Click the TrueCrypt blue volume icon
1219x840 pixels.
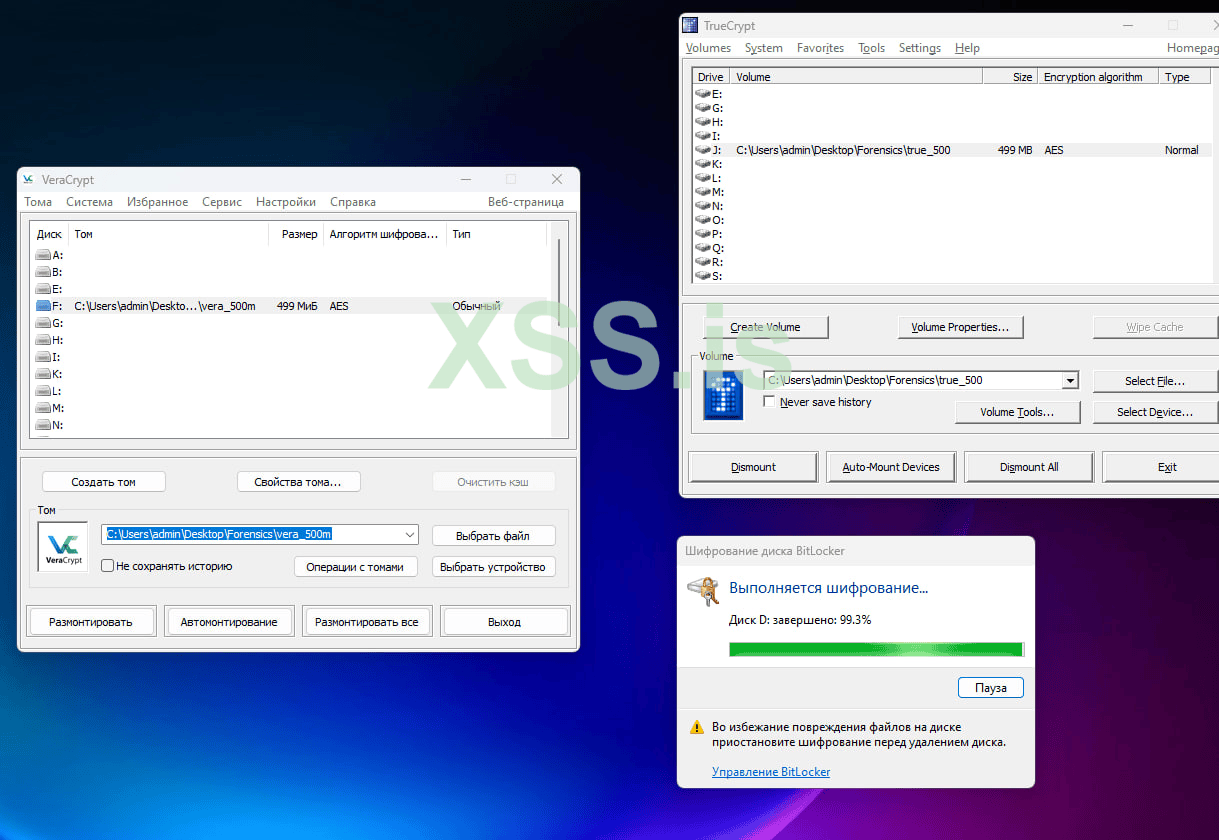click(x=723, y=394)
